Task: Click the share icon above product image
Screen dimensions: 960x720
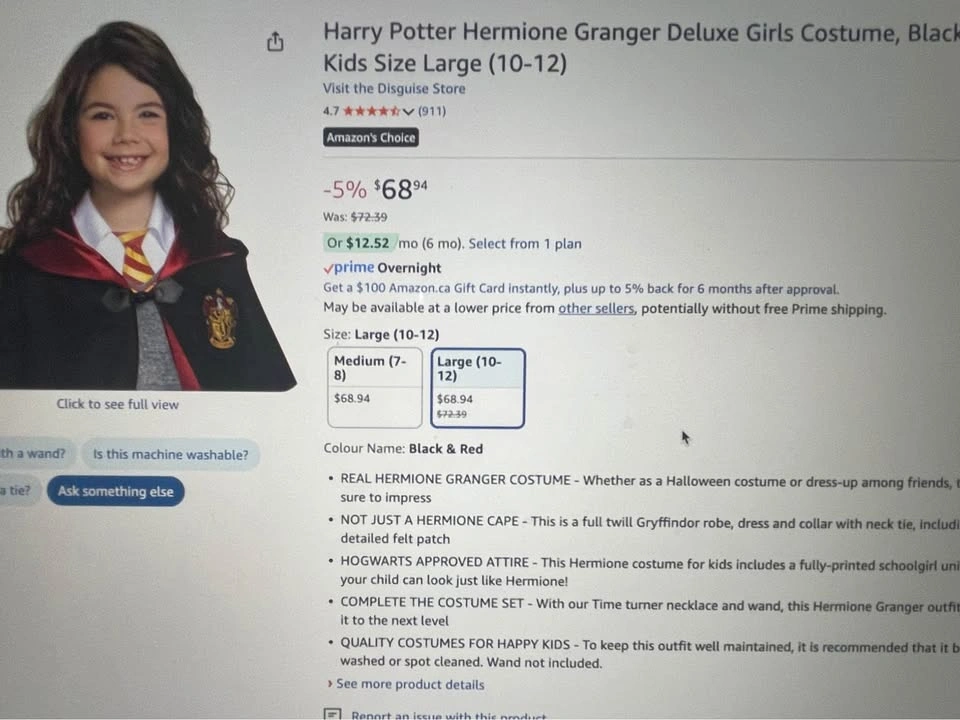Action: tap(276, 42)
